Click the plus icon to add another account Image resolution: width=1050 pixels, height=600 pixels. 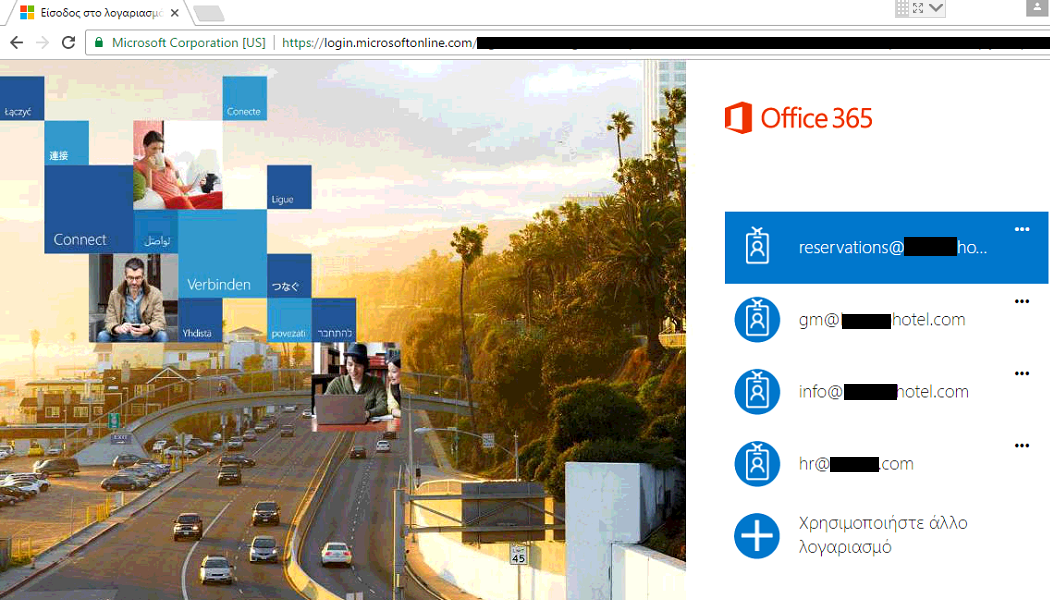coord(757,536)
